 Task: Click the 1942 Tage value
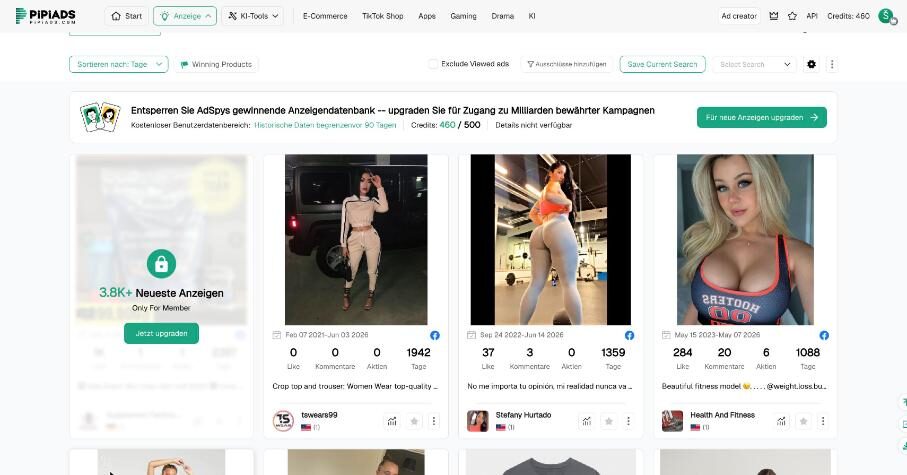pos(418,352)
